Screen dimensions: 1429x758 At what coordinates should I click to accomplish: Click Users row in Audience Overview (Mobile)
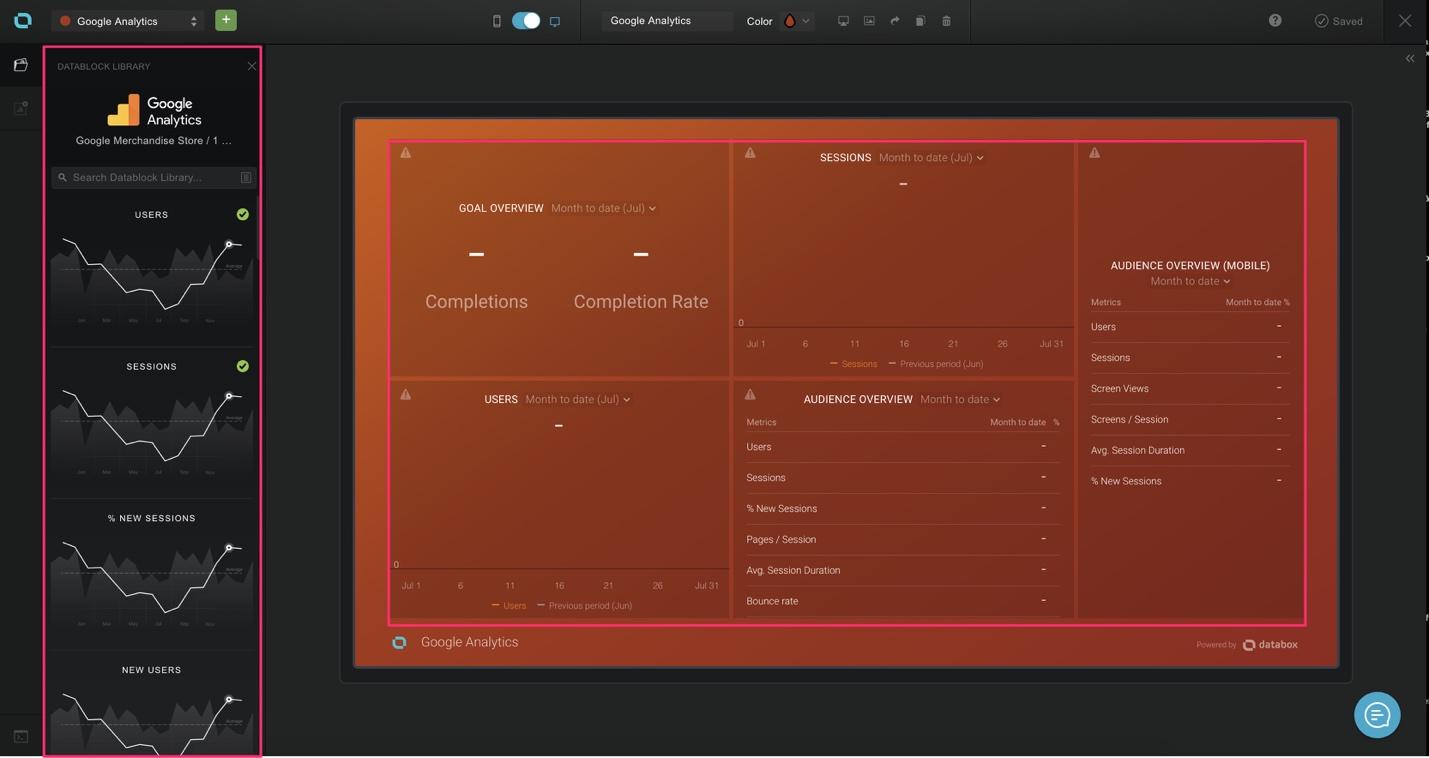(1190, 327)
